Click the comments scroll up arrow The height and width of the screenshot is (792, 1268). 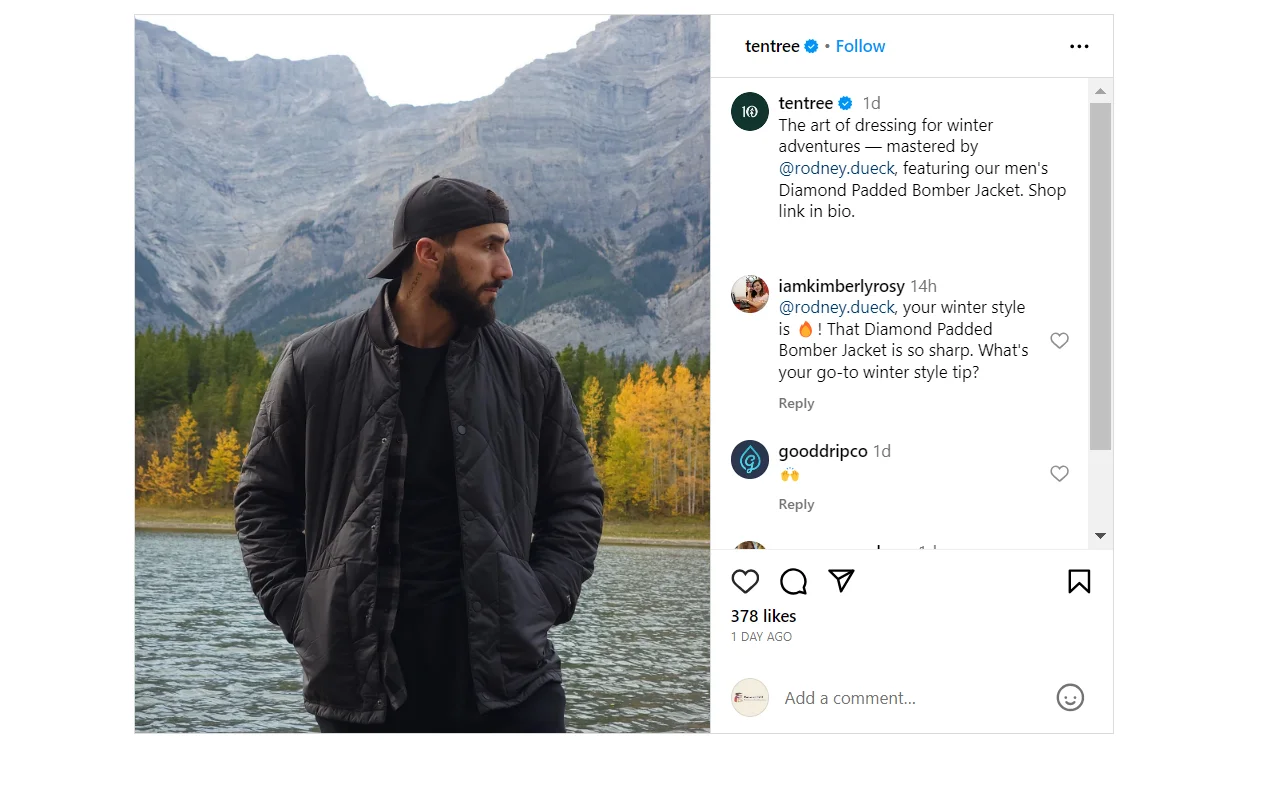pyautogui.click(x=1100, y=91)
